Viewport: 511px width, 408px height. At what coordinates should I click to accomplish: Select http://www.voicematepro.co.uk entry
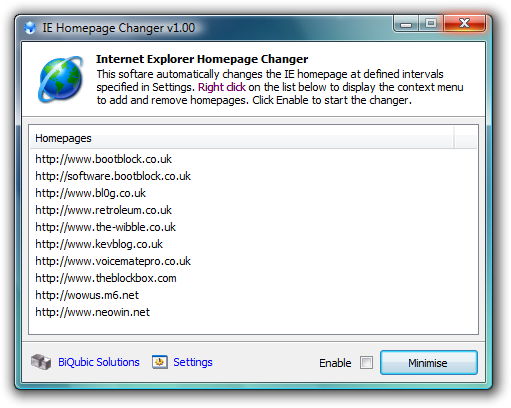[x=113, y=261]
